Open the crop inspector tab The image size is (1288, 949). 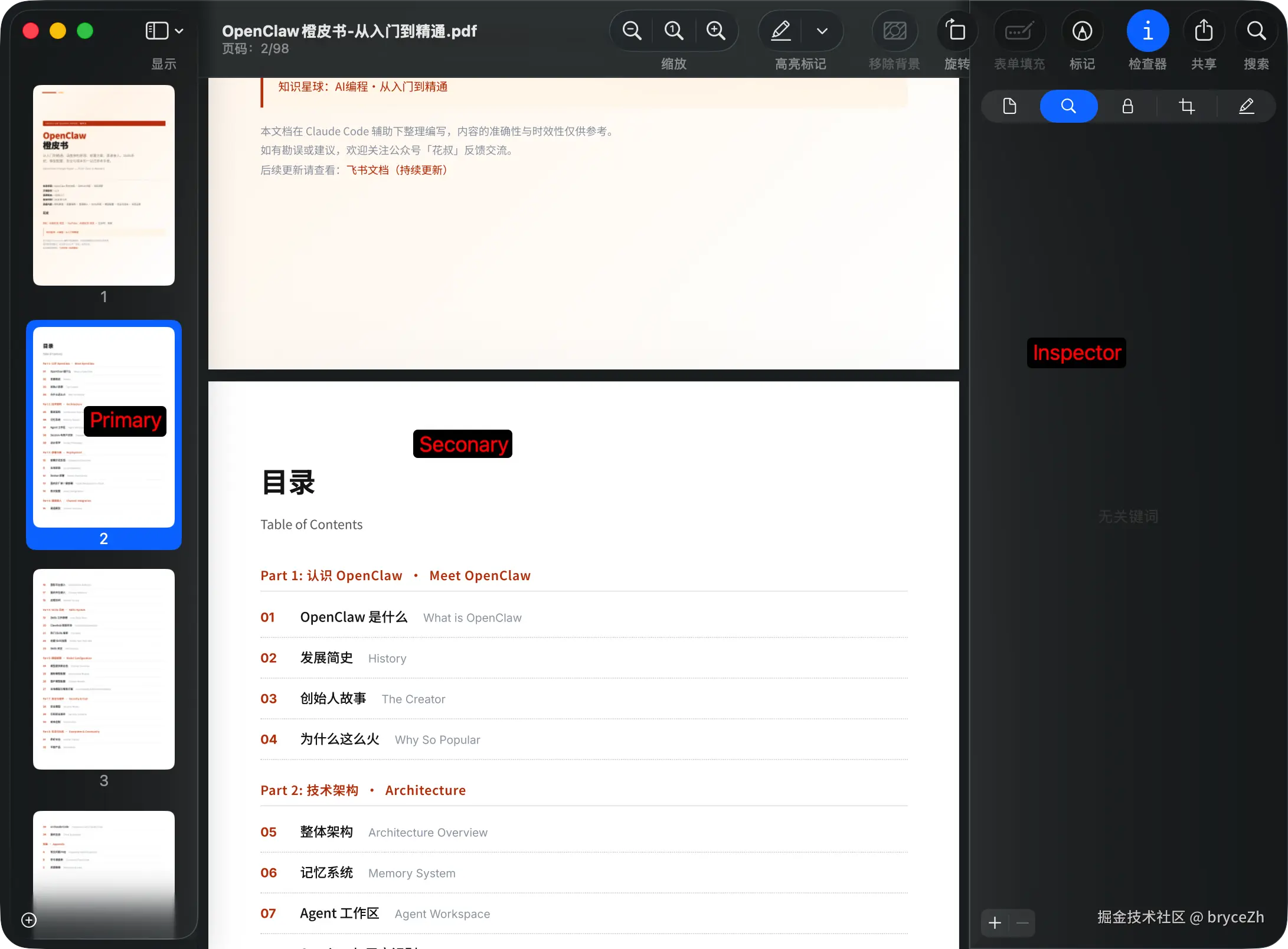tap(1186, 106)
